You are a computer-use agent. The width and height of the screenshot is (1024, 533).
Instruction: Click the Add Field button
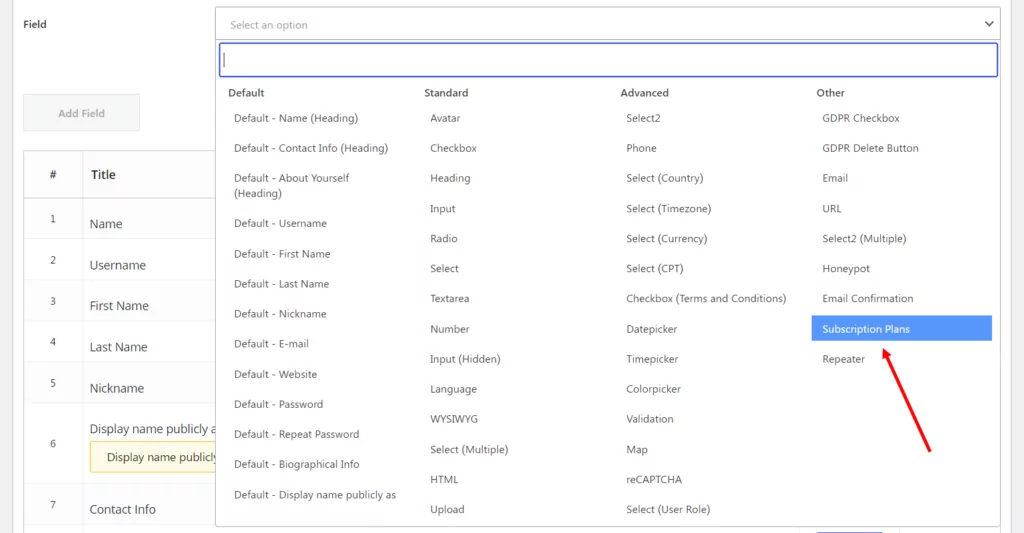click(82, 113)
